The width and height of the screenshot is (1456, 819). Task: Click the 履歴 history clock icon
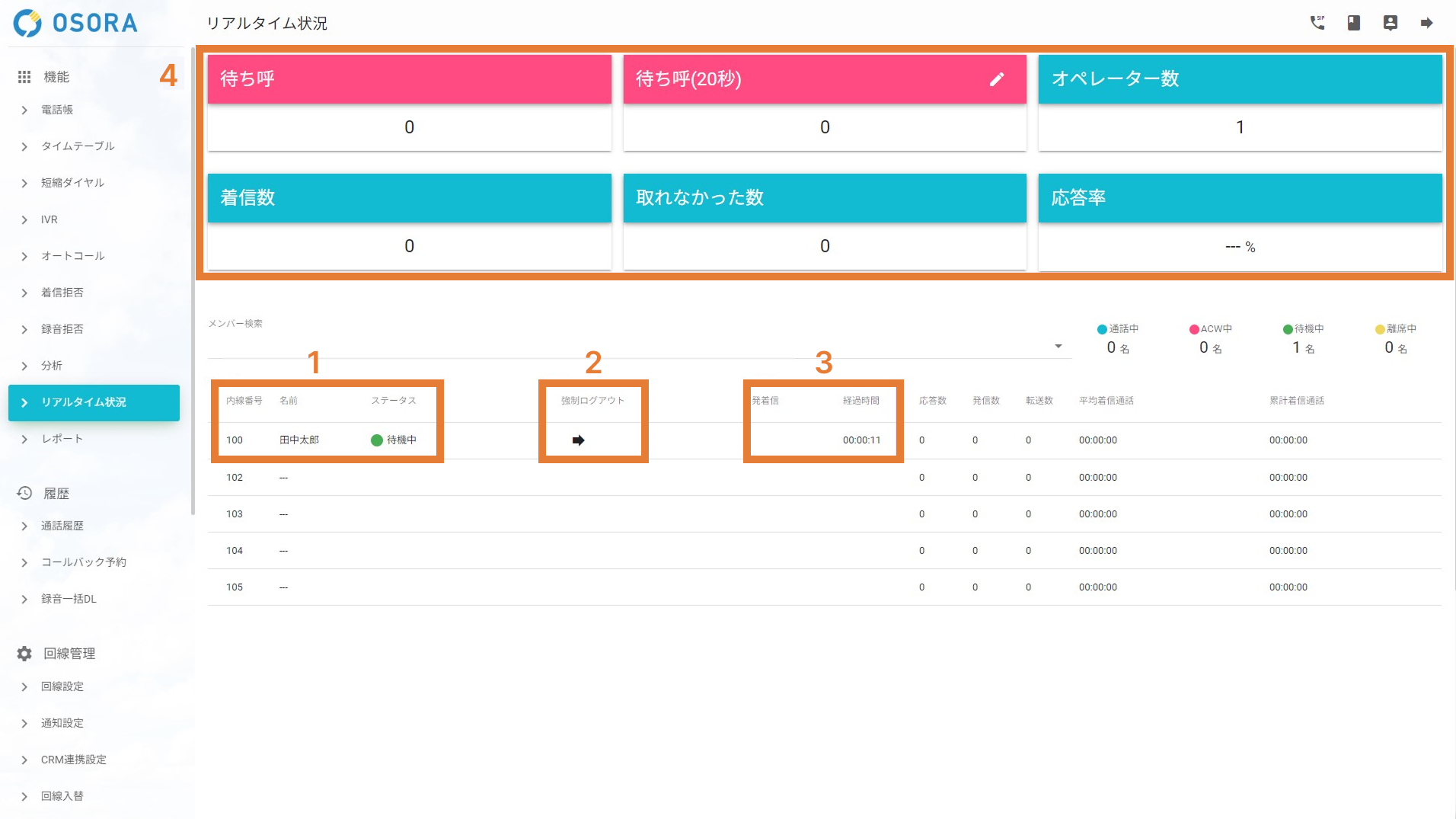click(x=24, y=494)
